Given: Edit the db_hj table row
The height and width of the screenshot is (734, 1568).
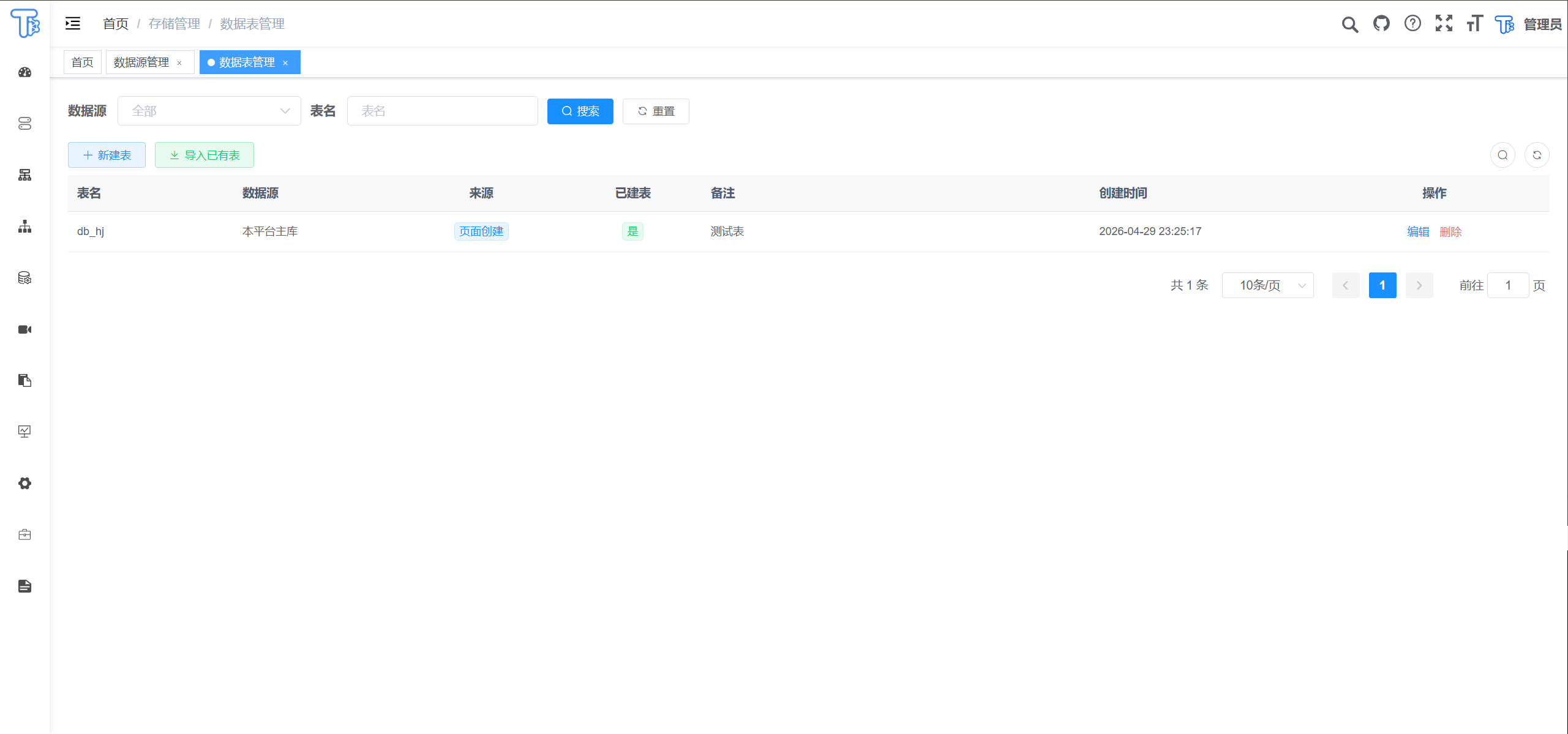Looking at the screenshot, I should click(x=1418, y=231).
